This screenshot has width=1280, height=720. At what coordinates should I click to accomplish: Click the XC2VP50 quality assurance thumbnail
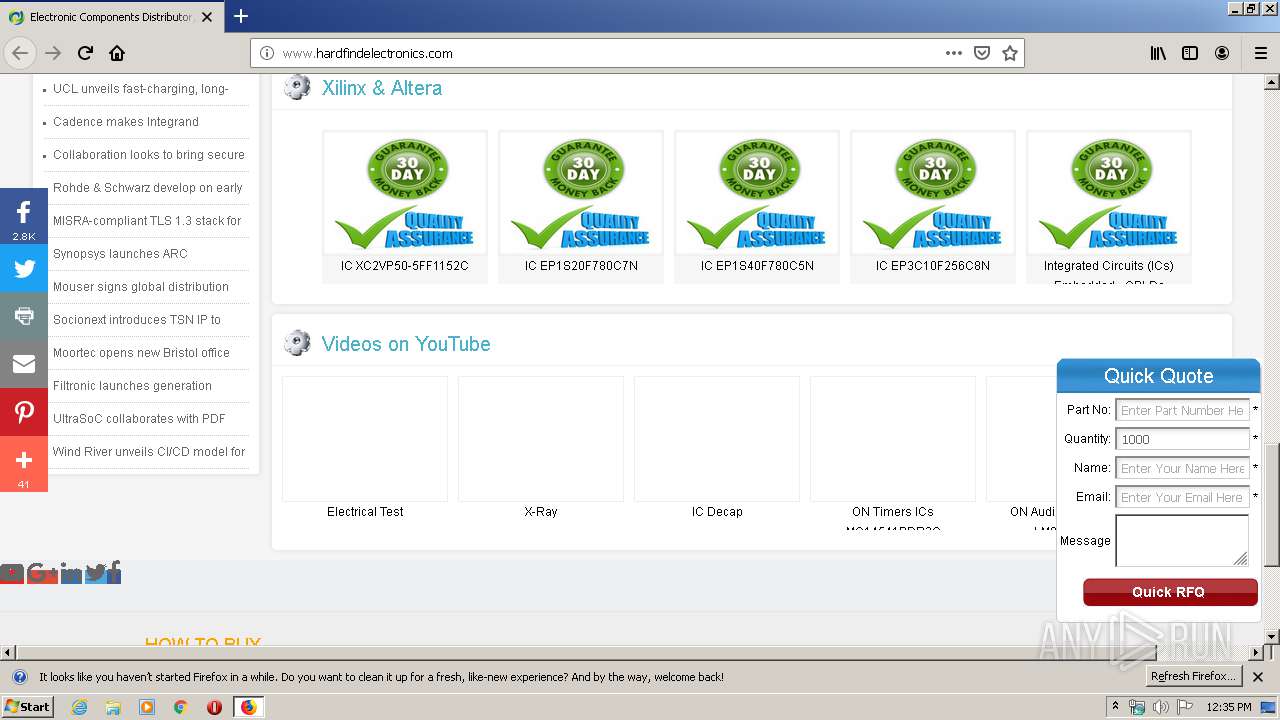coord(404,193)
